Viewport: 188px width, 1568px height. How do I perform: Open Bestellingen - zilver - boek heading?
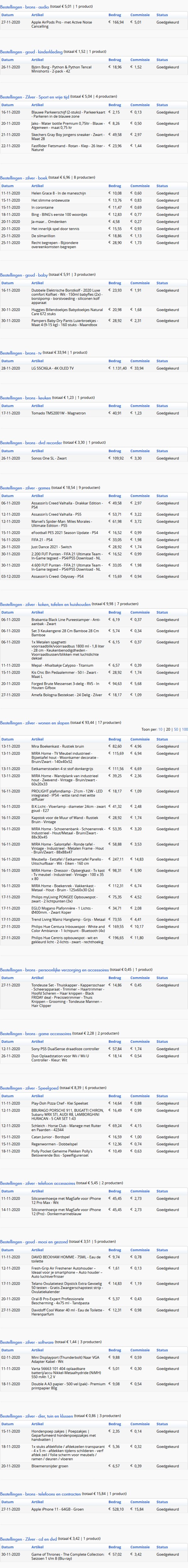click(x=24, y=178)
